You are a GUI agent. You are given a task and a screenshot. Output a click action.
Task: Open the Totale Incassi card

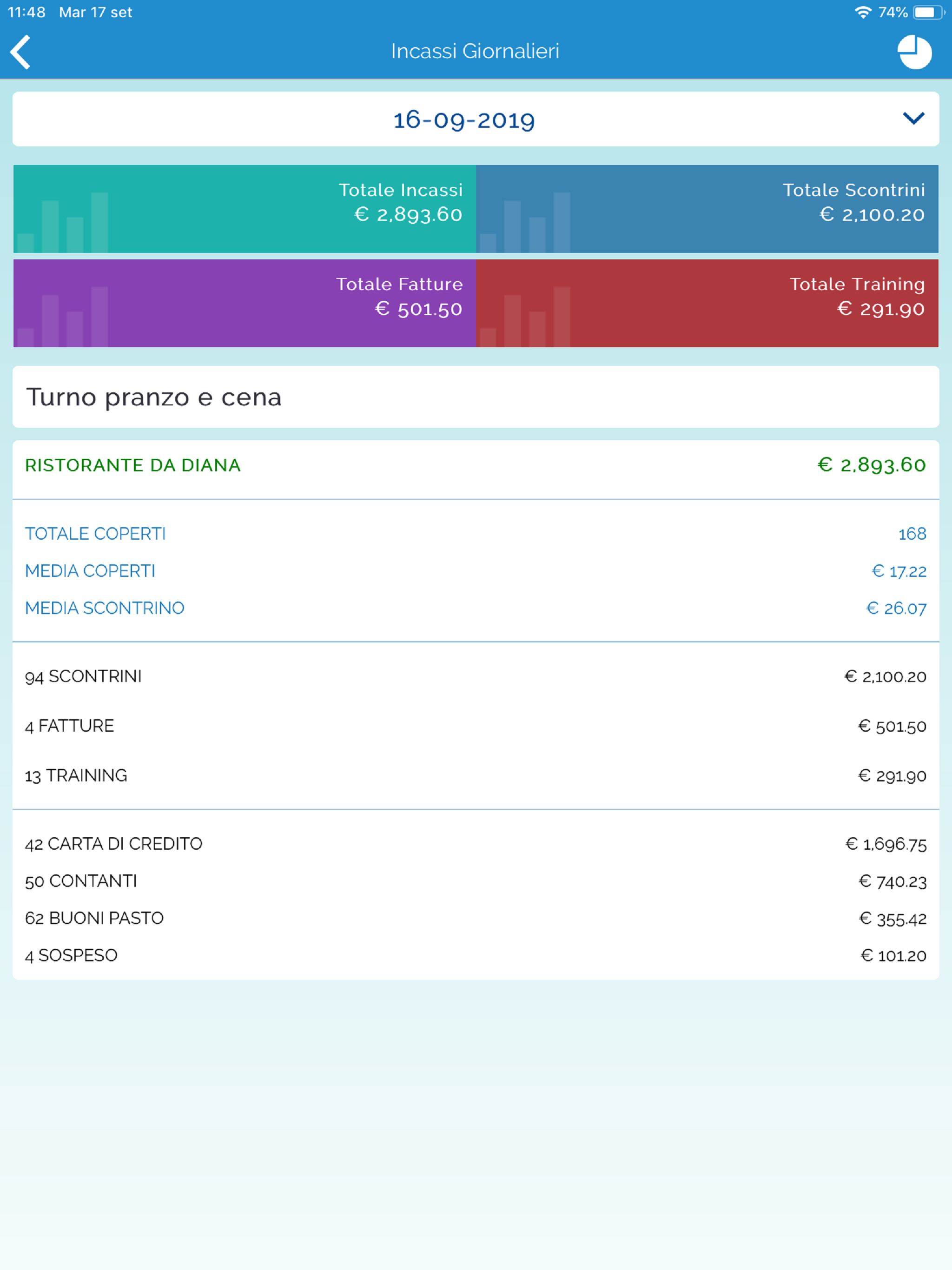pos(245,208)
